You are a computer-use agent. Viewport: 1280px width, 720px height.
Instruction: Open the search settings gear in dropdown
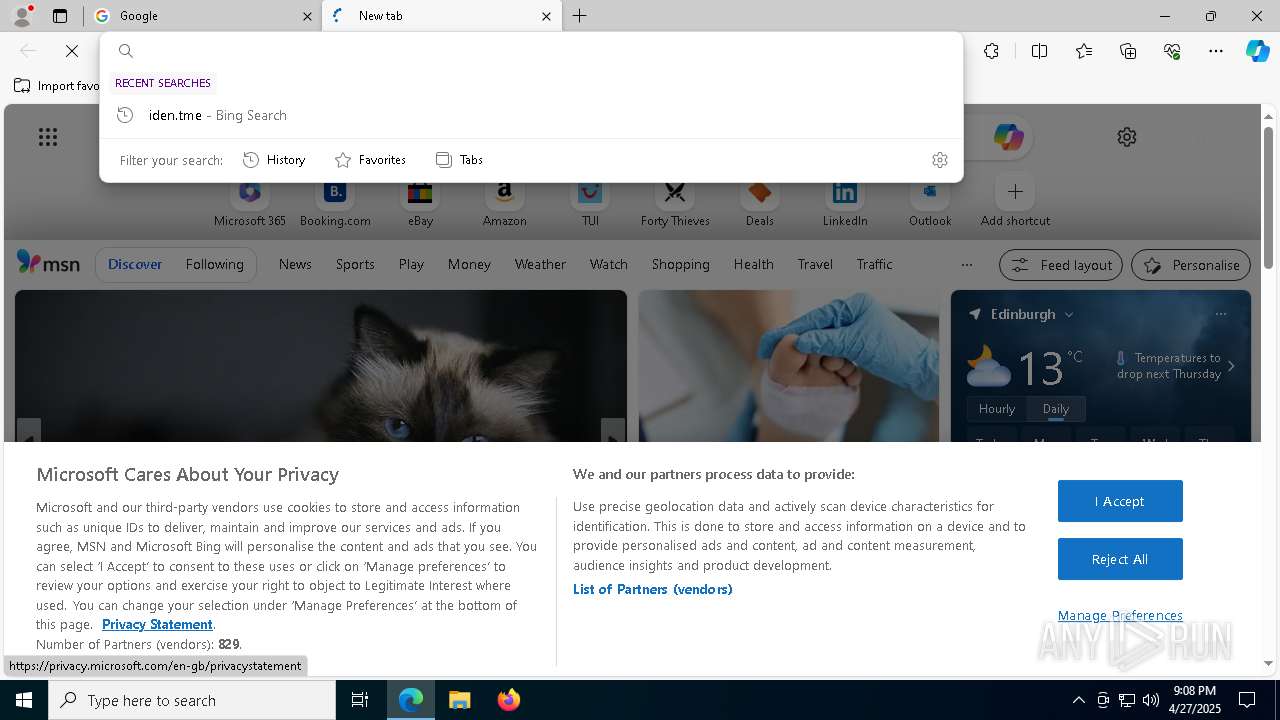(x=939, y=160)
